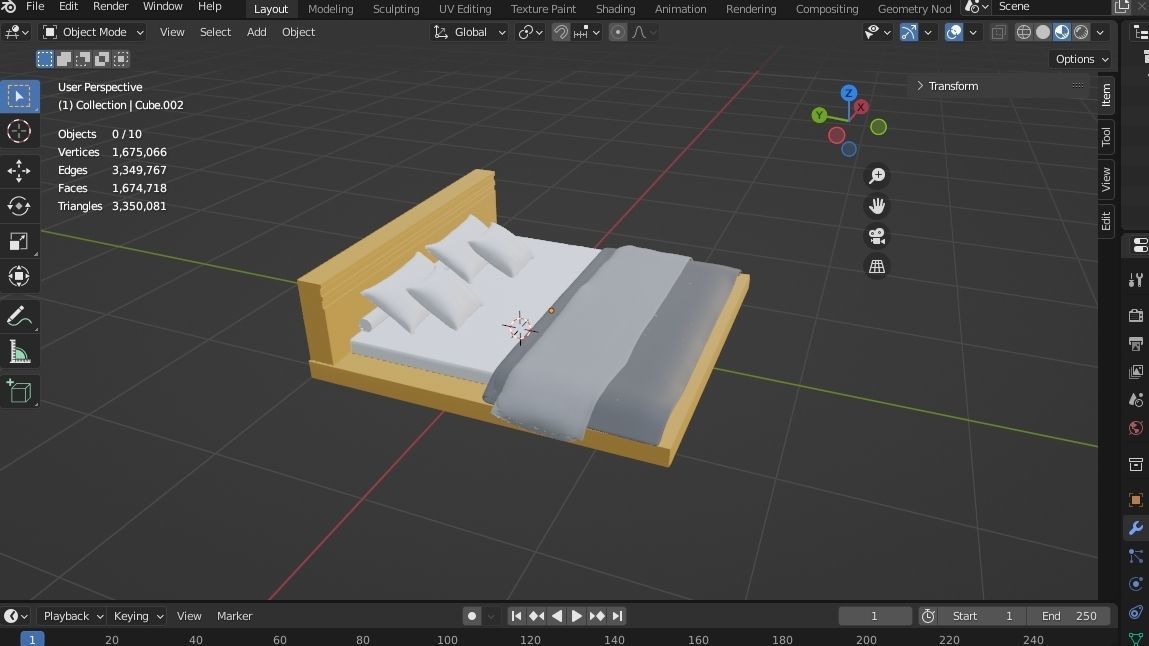Open Global transform orientation dropdown
The height and width of the screenshot is (646, 1149).
pyautogui.click(x=469, y=32)
